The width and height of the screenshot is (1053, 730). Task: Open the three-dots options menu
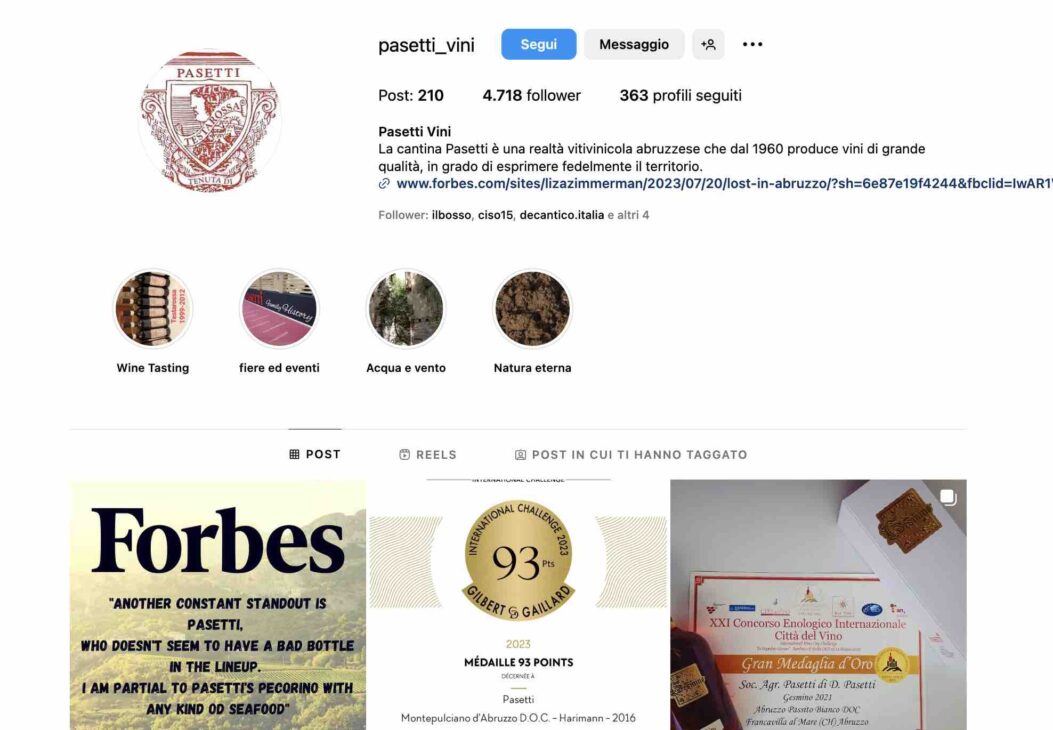point(752,44)
